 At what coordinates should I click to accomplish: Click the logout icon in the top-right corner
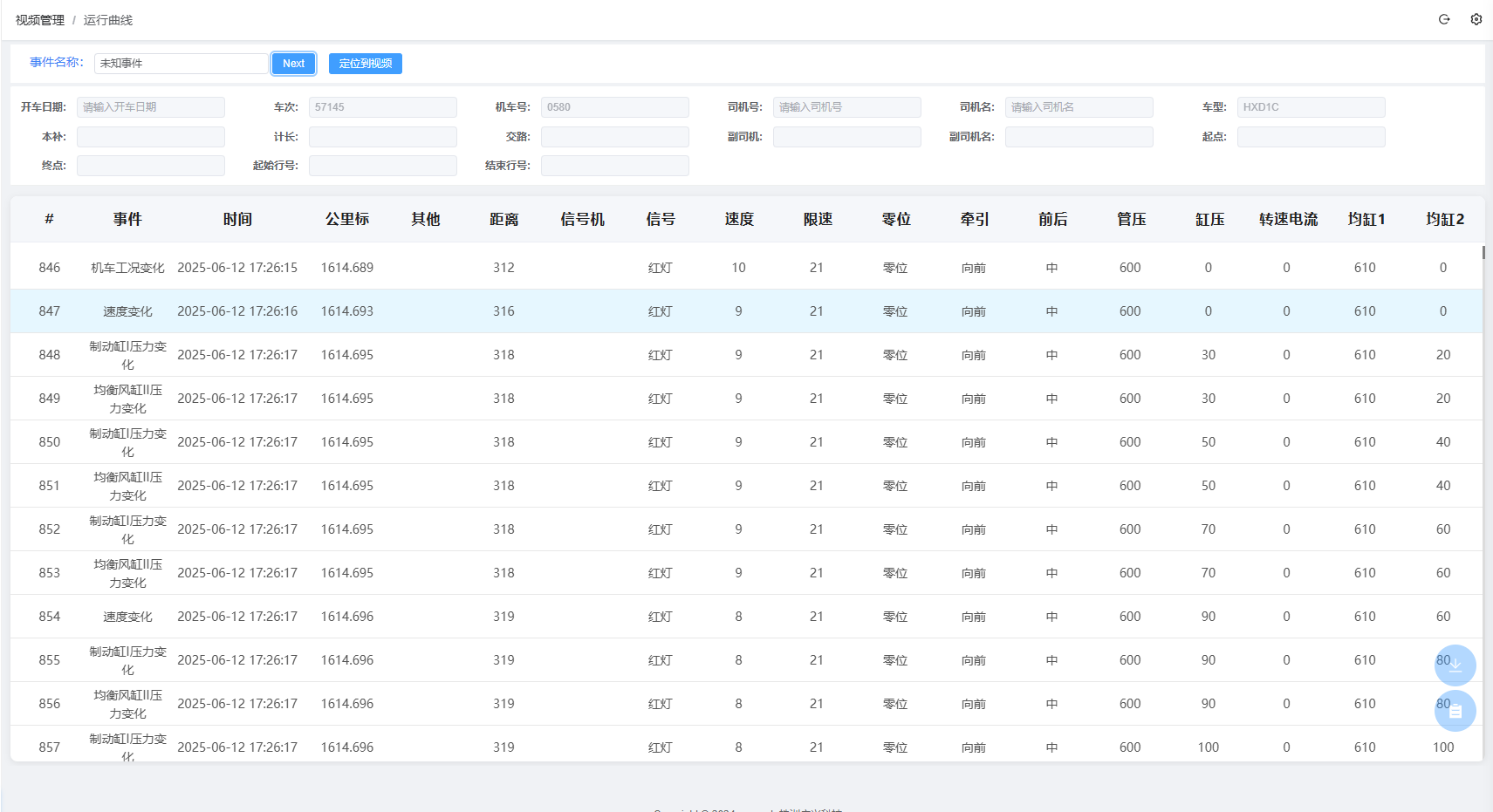pos(1443,18)
